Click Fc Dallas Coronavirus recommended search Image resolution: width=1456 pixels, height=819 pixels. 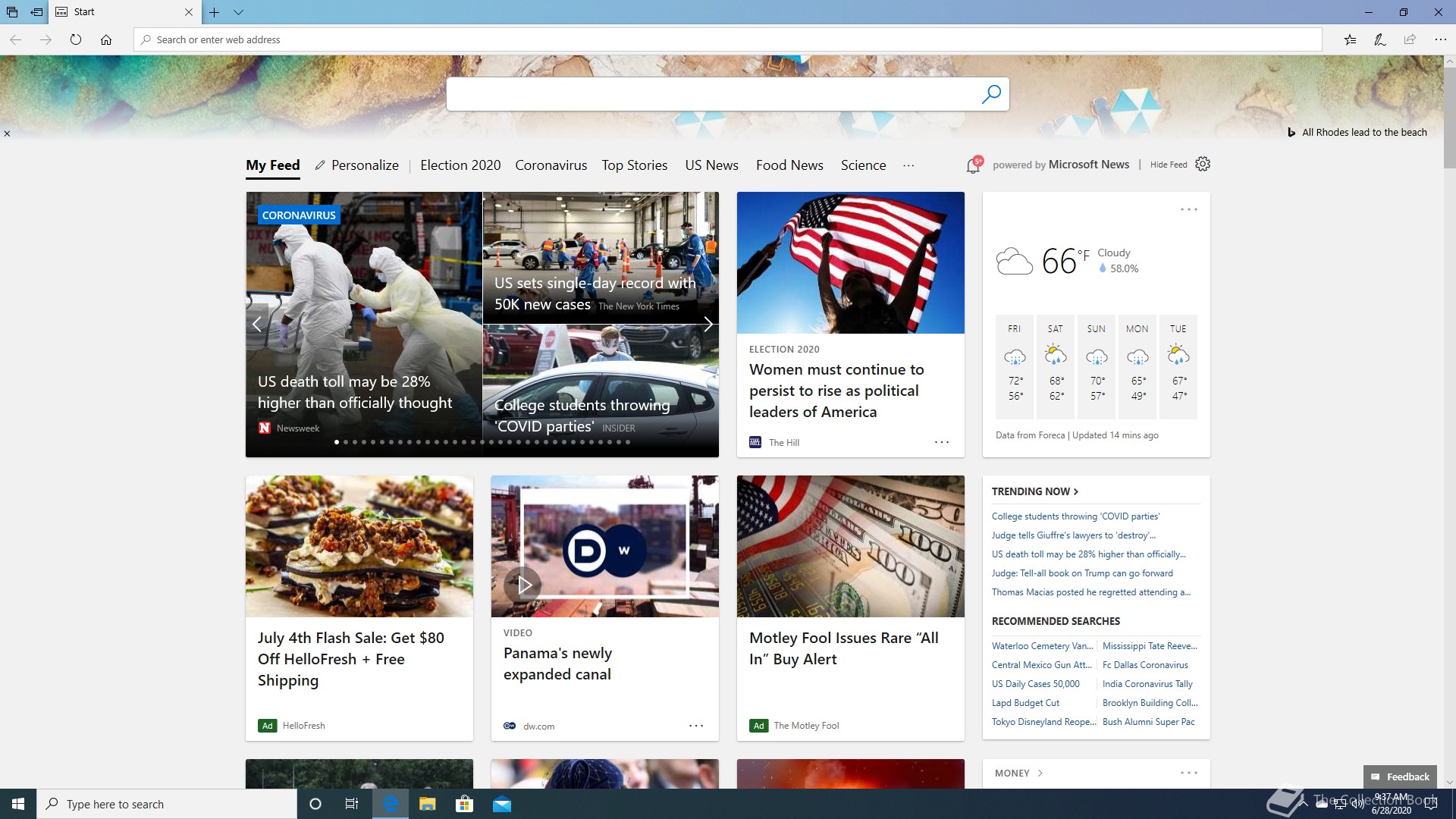pos(1145,665)
